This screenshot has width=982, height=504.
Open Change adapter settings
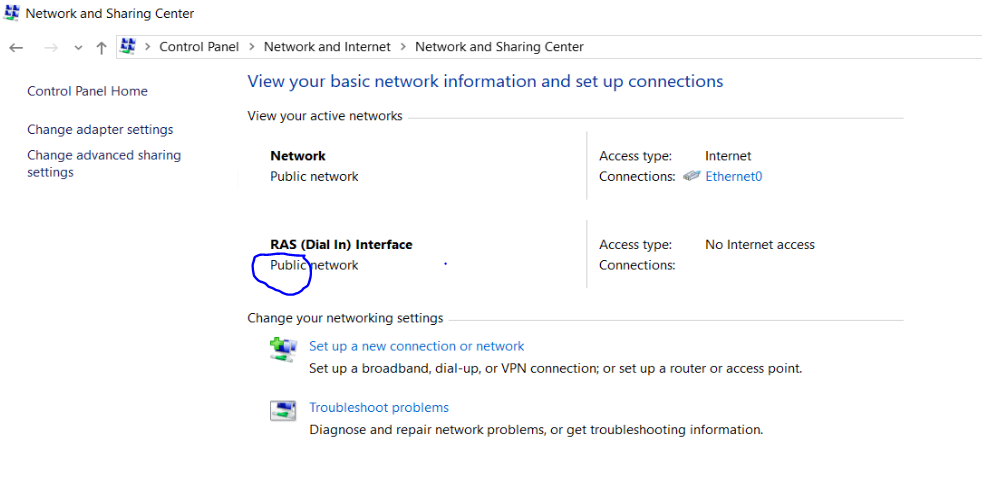(100, 130)
